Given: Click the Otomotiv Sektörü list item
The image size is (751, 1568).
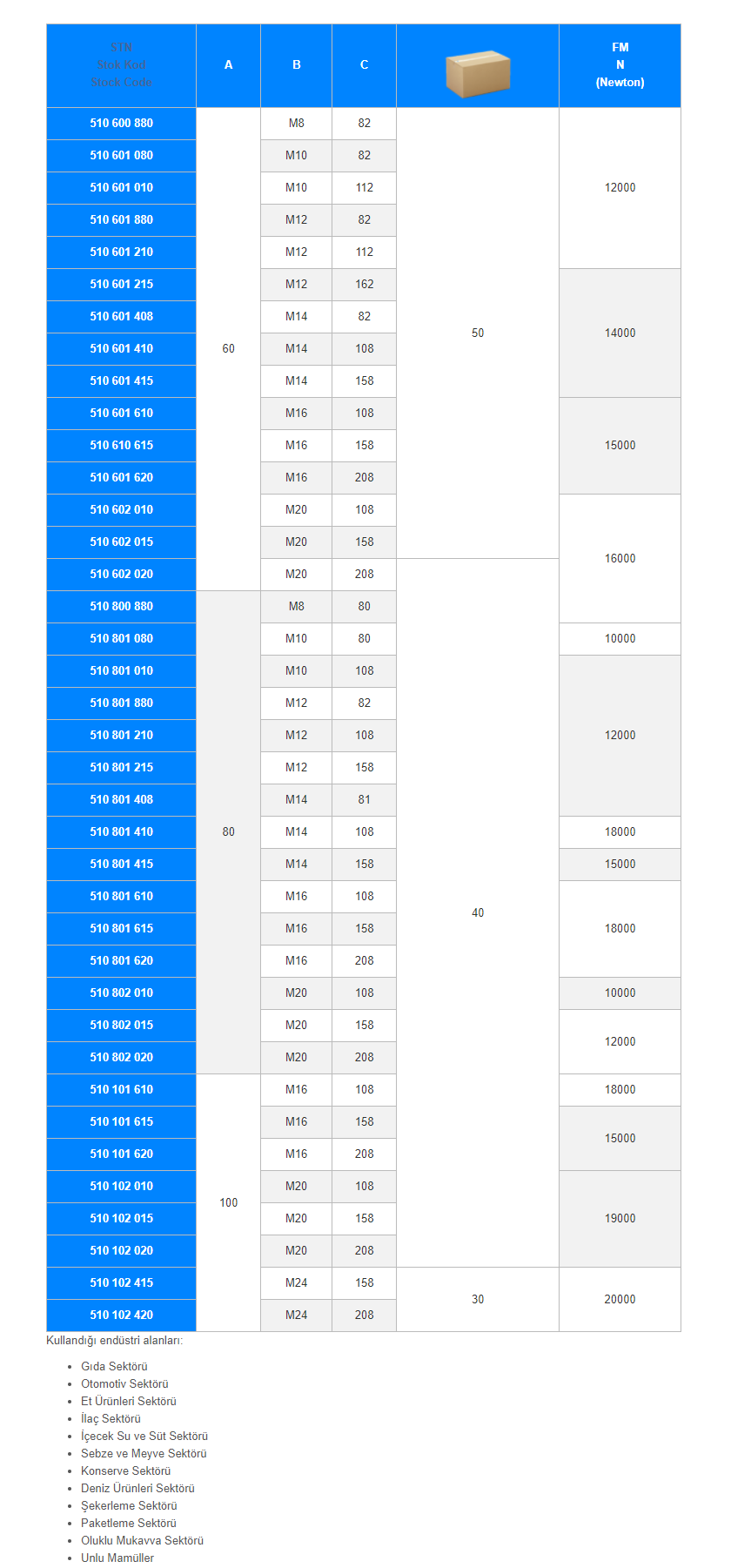Looking at the screenshot, I should pyautogui.click(x=124, y=1384).
